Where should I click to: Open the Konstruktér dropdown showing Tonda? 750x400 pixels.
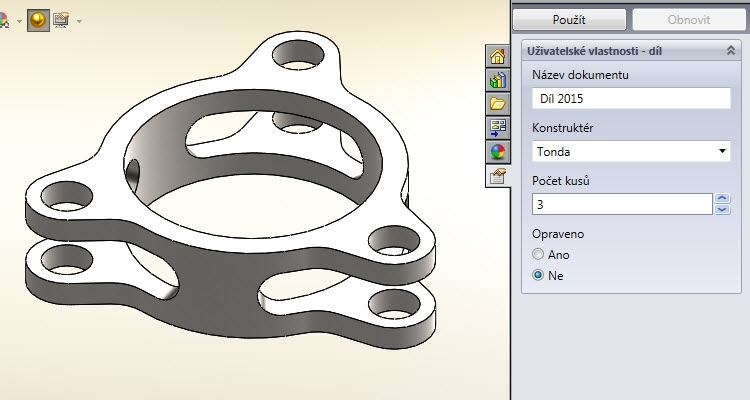[631, 152]
